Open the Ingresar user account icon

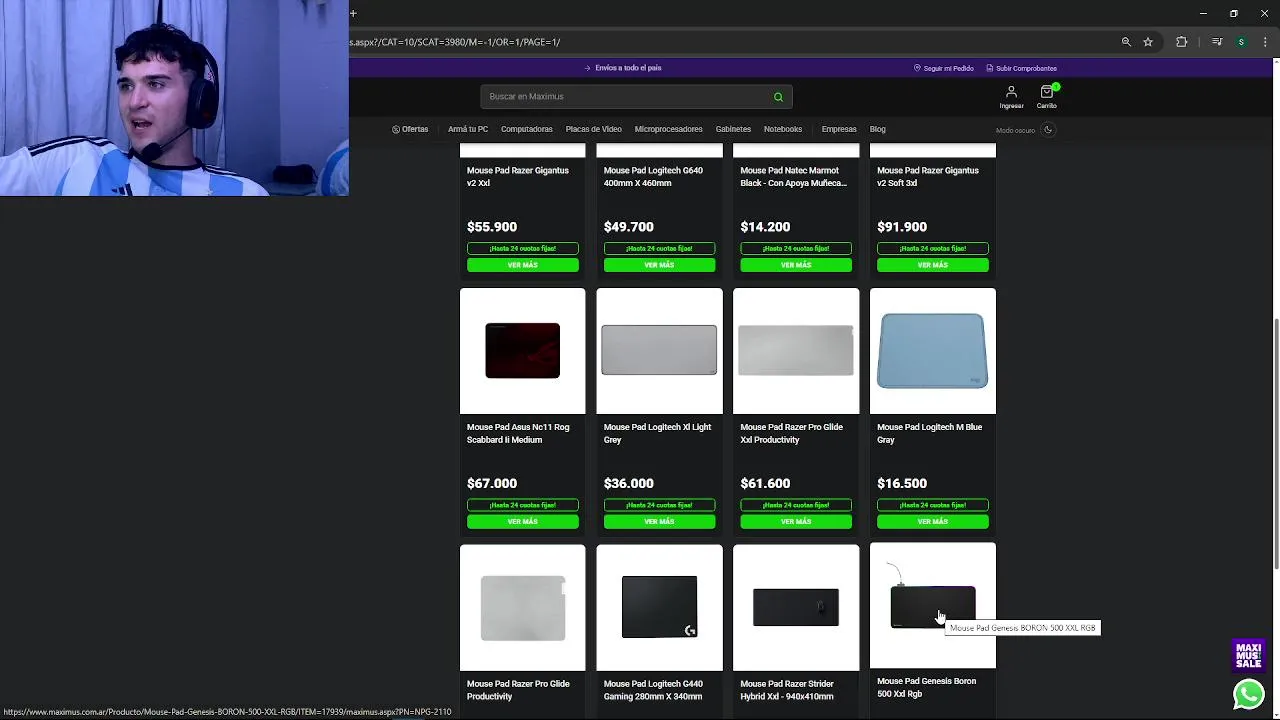(x=1011, y=96)
